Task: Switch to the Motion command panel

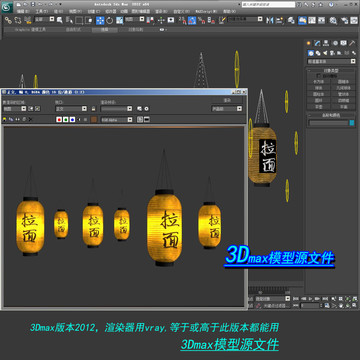Action: pyautogui.click(x=335, y=43)
